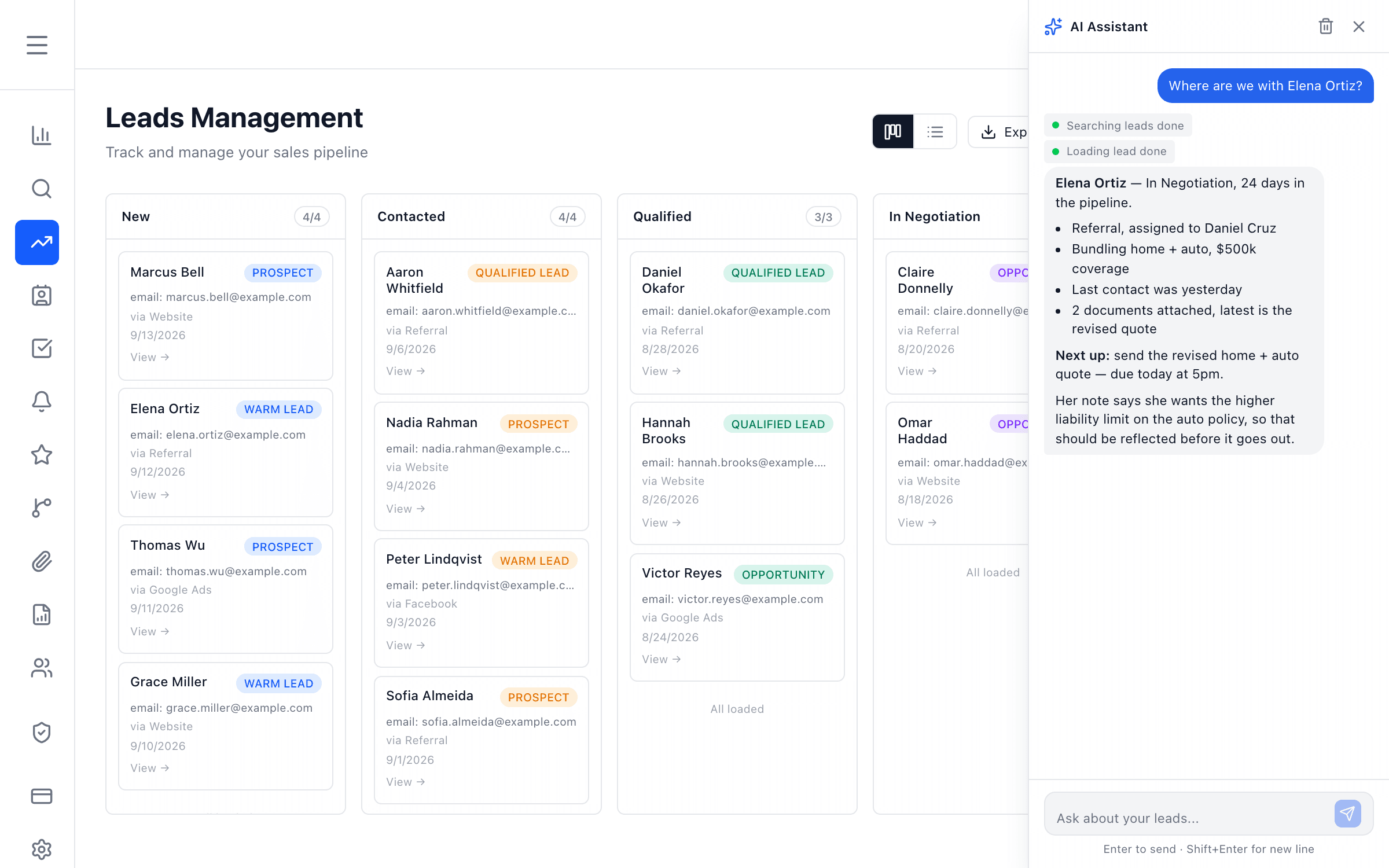Image resolution: width=1389 pixels, height=868 pixels.
Task: View Thomas Wu lead details
Action: coord(149,631)
